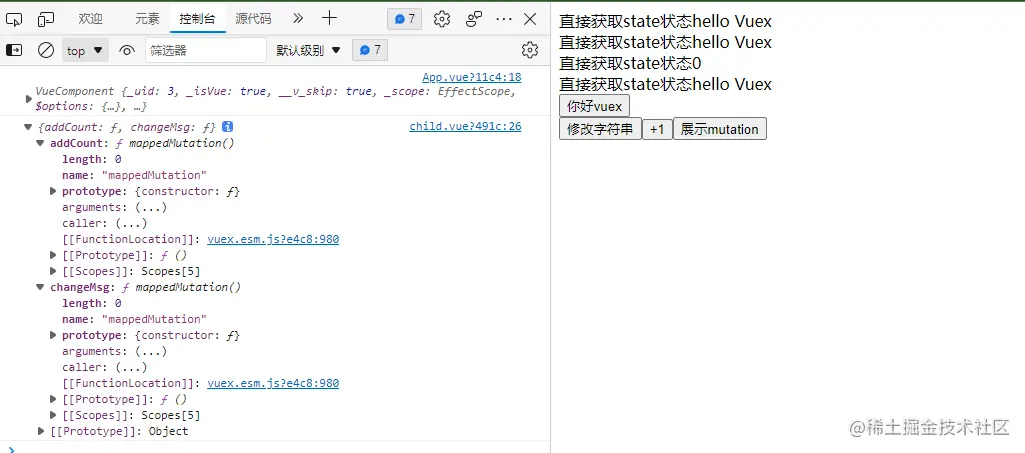Image resolution: width=1025 pixels, height=453 pixels.
Task: Expand the [[Prototype]]: Object node
Action: 41,431
